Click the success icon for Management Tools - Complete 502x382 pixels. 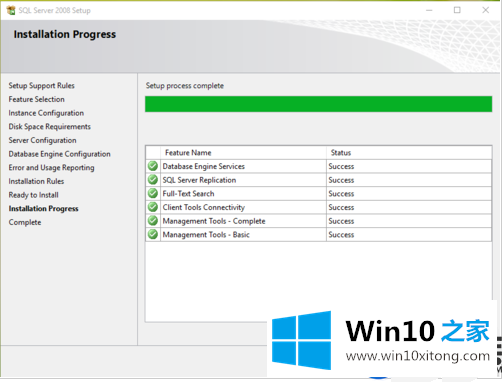pos(153,221)
